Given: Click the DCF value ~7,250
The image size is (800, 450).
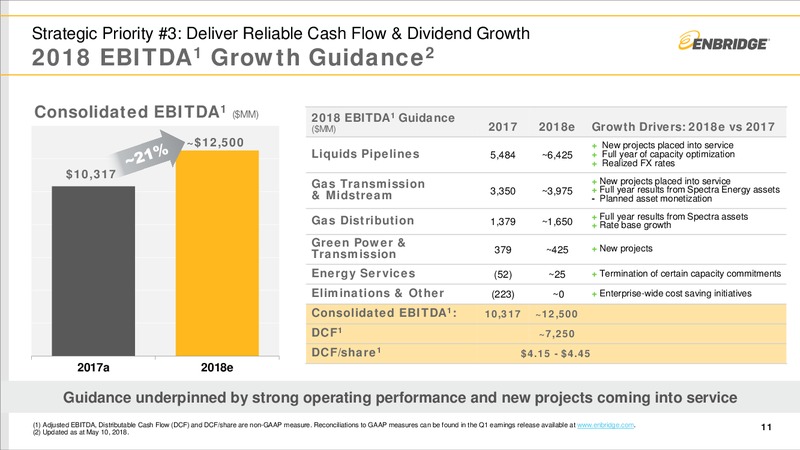Looking at the screenshot, I should click(557, 334).
